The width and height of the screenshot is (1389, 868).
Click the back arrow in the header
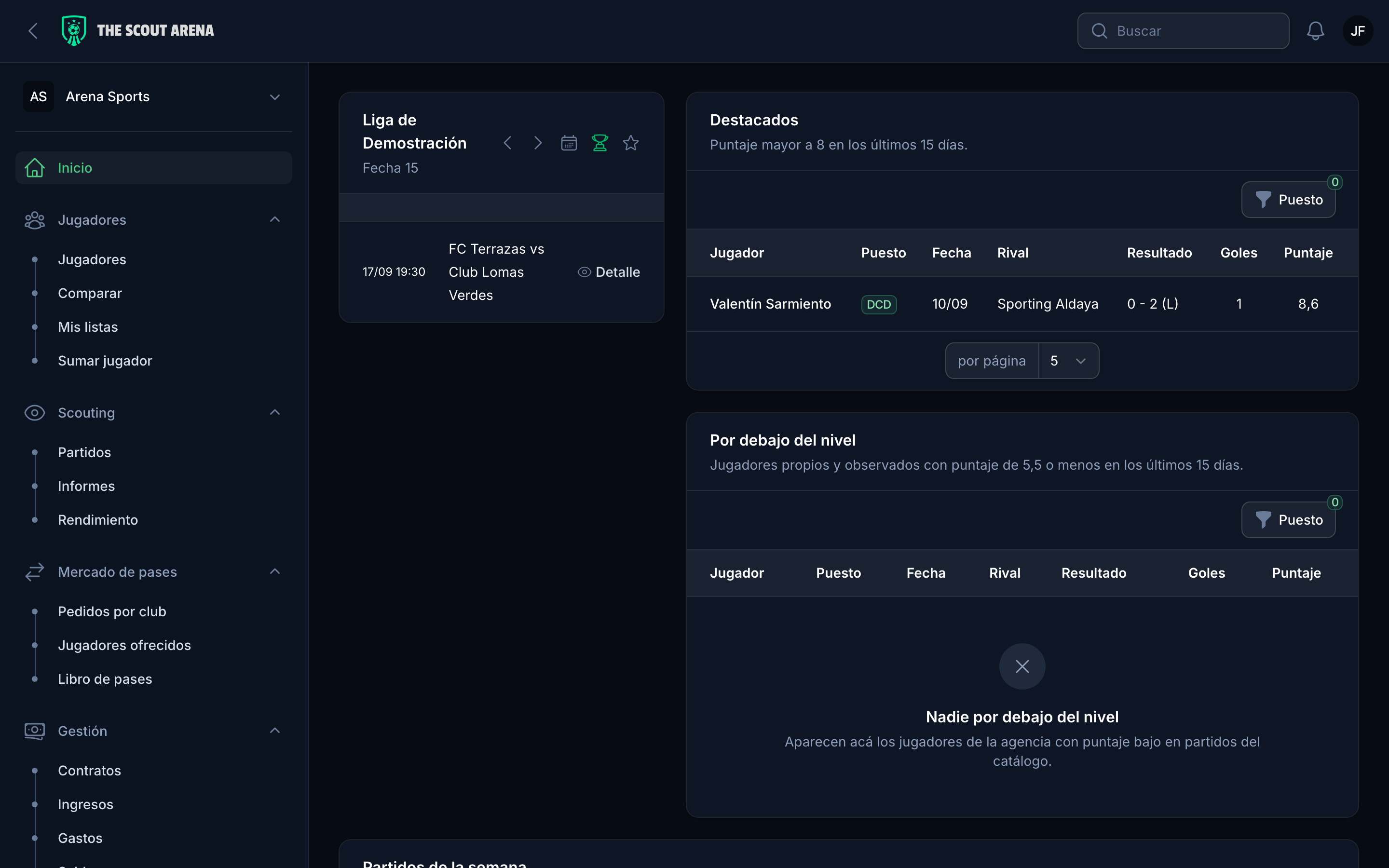click(x=33, y=31)
